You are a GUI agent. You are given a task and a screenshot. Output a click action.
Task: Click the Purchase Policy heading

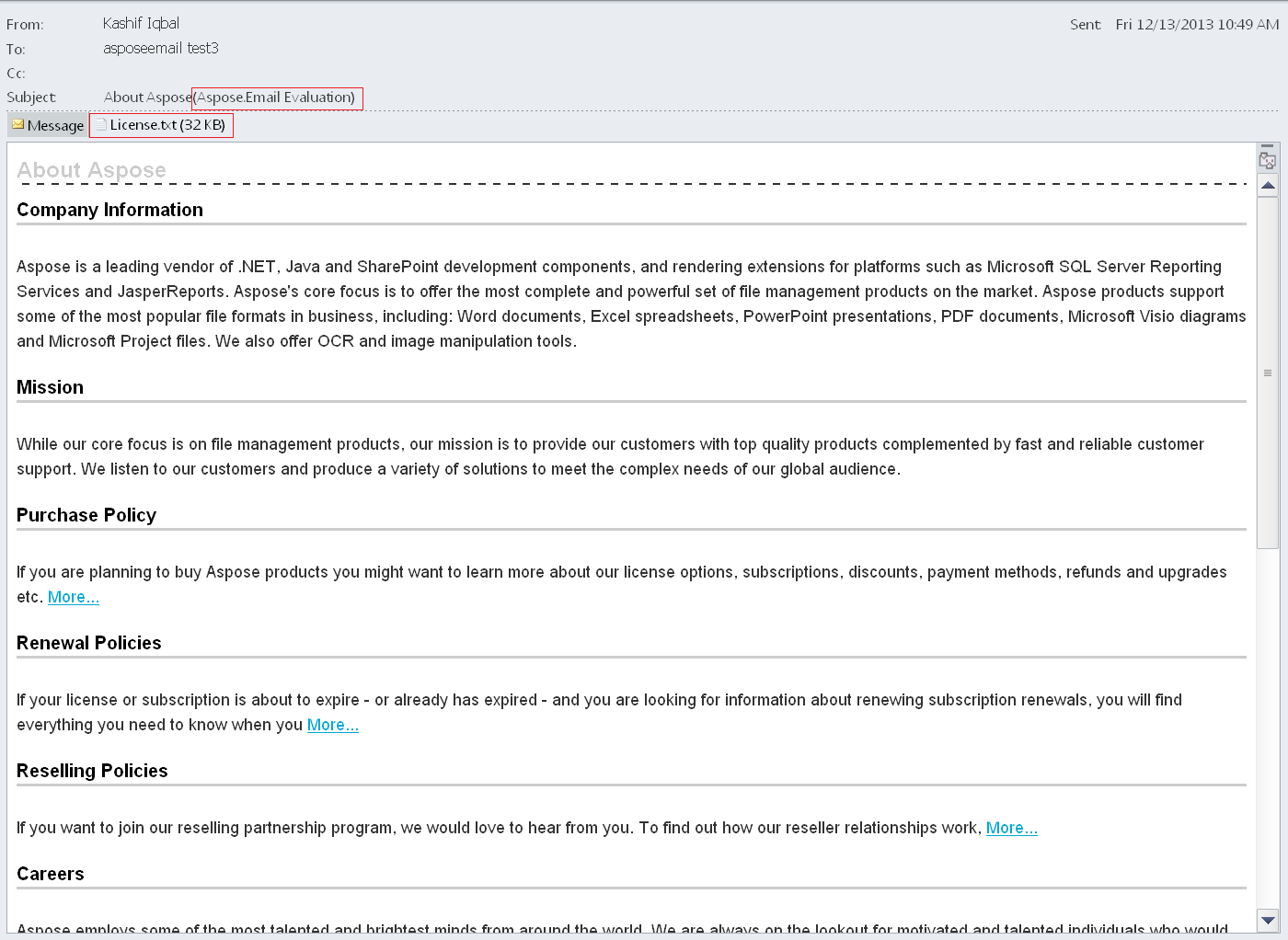pyautogui.click(x=86, y=515)
